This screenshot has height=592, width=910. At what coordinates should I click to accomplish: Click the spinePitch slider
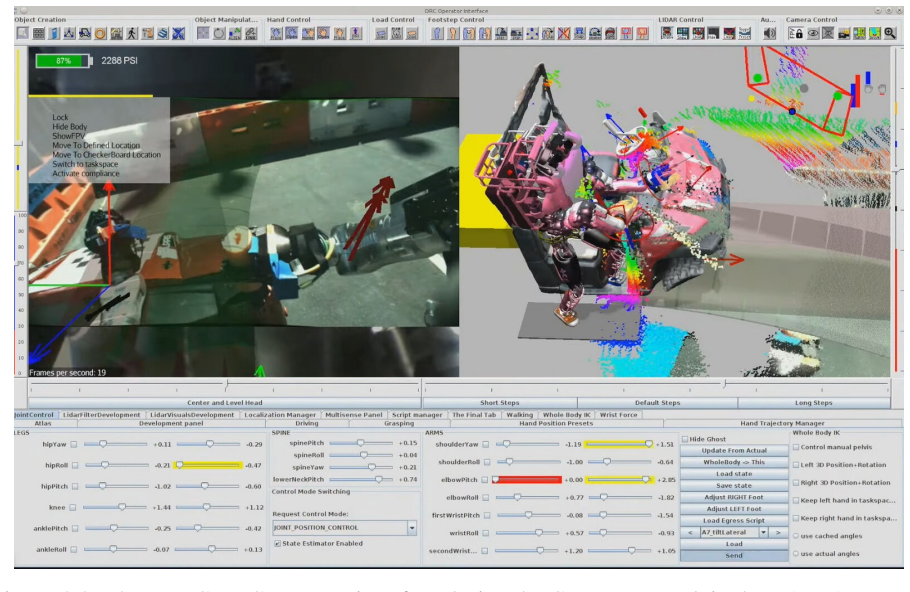[361, 443]
